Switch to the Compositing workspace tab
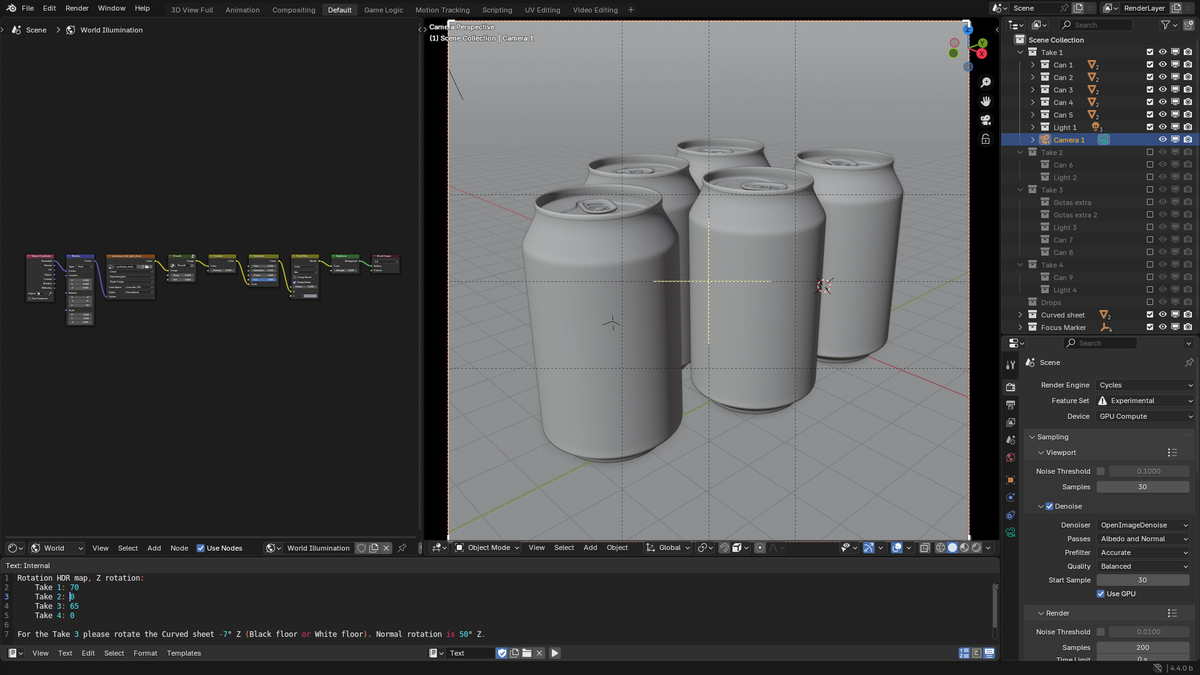The image size is (1200, 675). pos(294,9)
